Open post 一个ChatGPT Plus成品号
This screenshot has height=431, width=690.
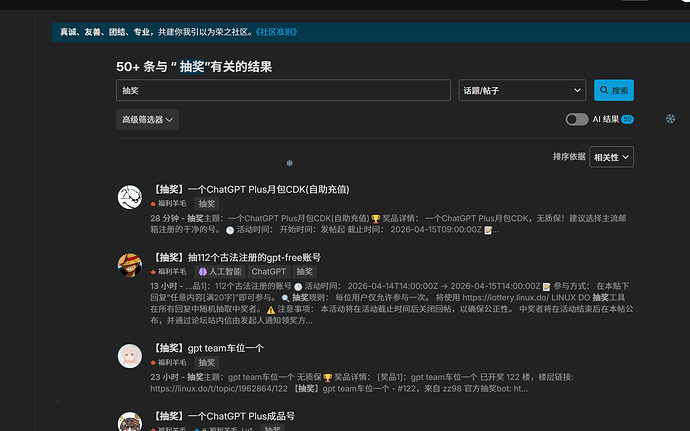point(223,416)
